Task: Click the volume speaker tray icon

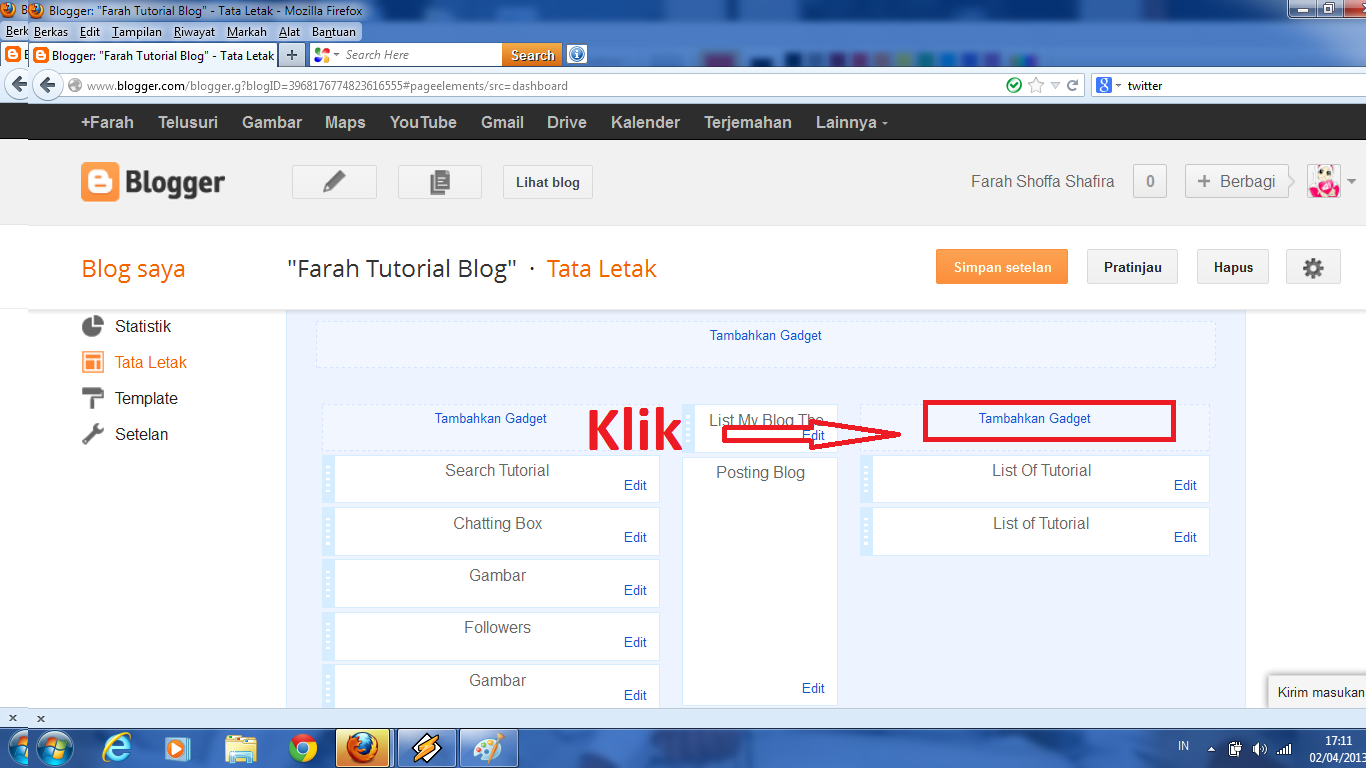Action: (1259, 748)
